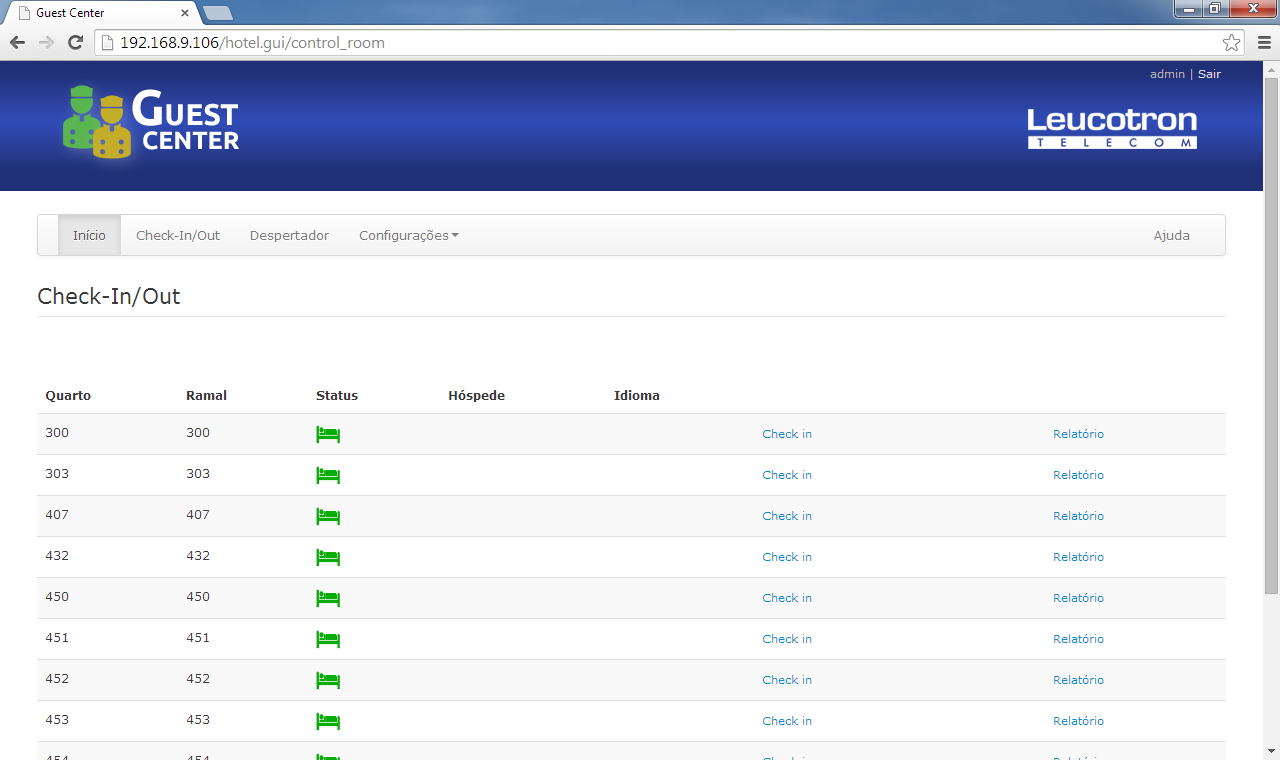Open Relatório for room 453
This screenshot has height=760, width=1280.
pos(1078,721)
